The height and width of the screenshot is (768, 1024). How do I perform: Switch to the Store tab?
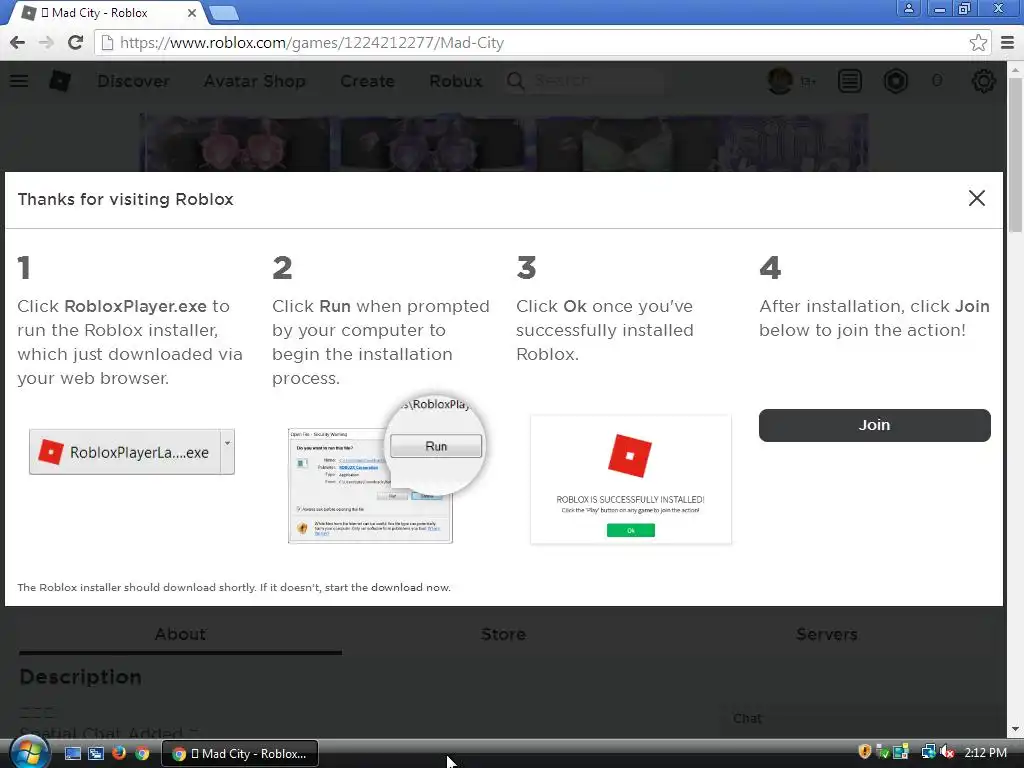504,634
